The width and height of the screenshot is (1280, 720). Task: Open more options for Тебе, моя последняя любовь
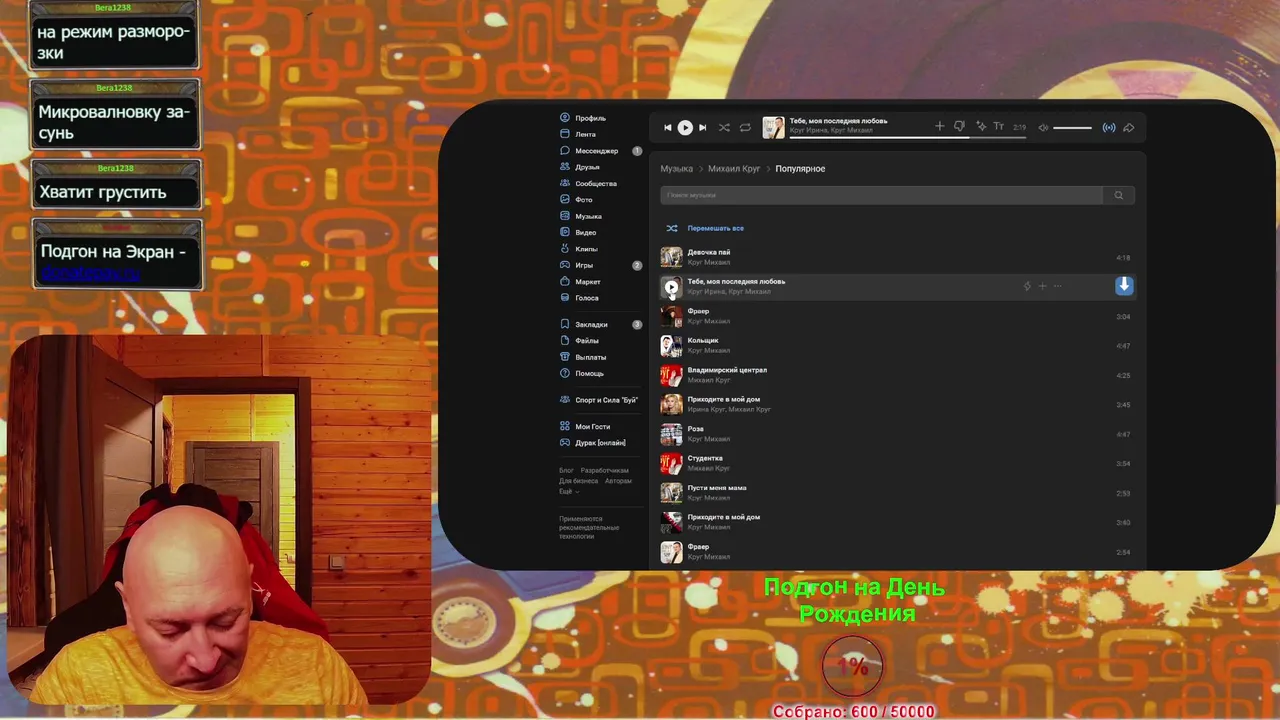click(x=1058, y=286)
